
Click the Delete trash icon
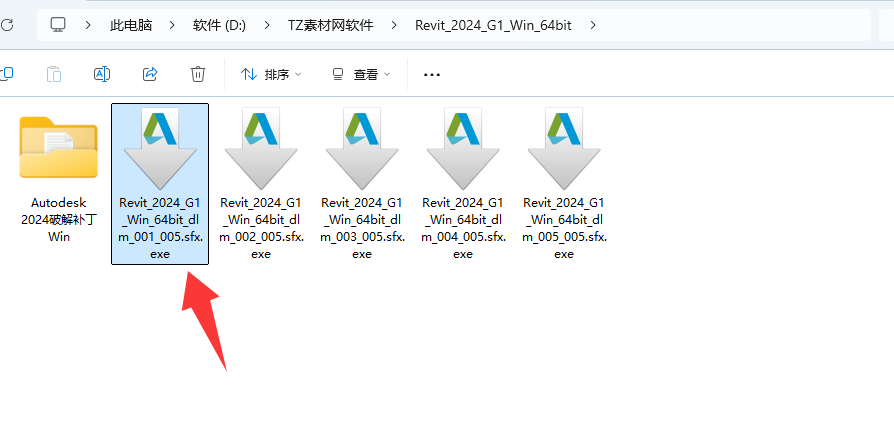tap(198, 74)
